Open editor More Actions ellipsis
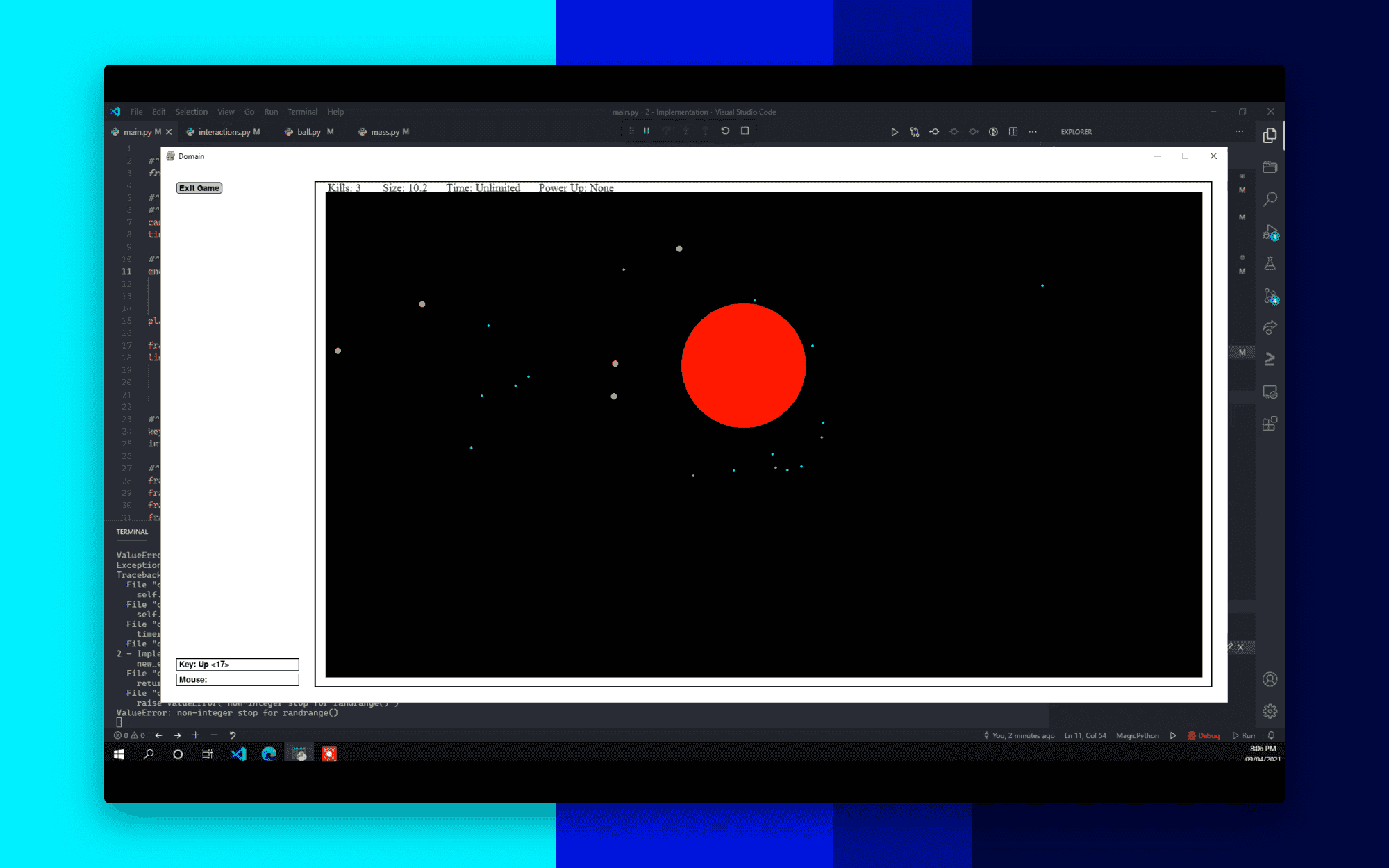Screen dimensions: 1389x868 coord(1033,132)
